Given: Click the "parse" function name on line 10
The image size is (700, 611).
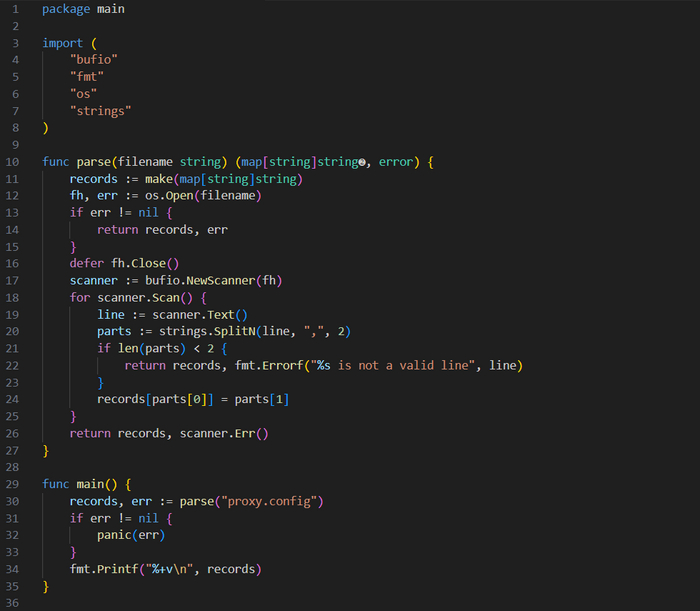Looking at the screenshot, I should point(94,162).
